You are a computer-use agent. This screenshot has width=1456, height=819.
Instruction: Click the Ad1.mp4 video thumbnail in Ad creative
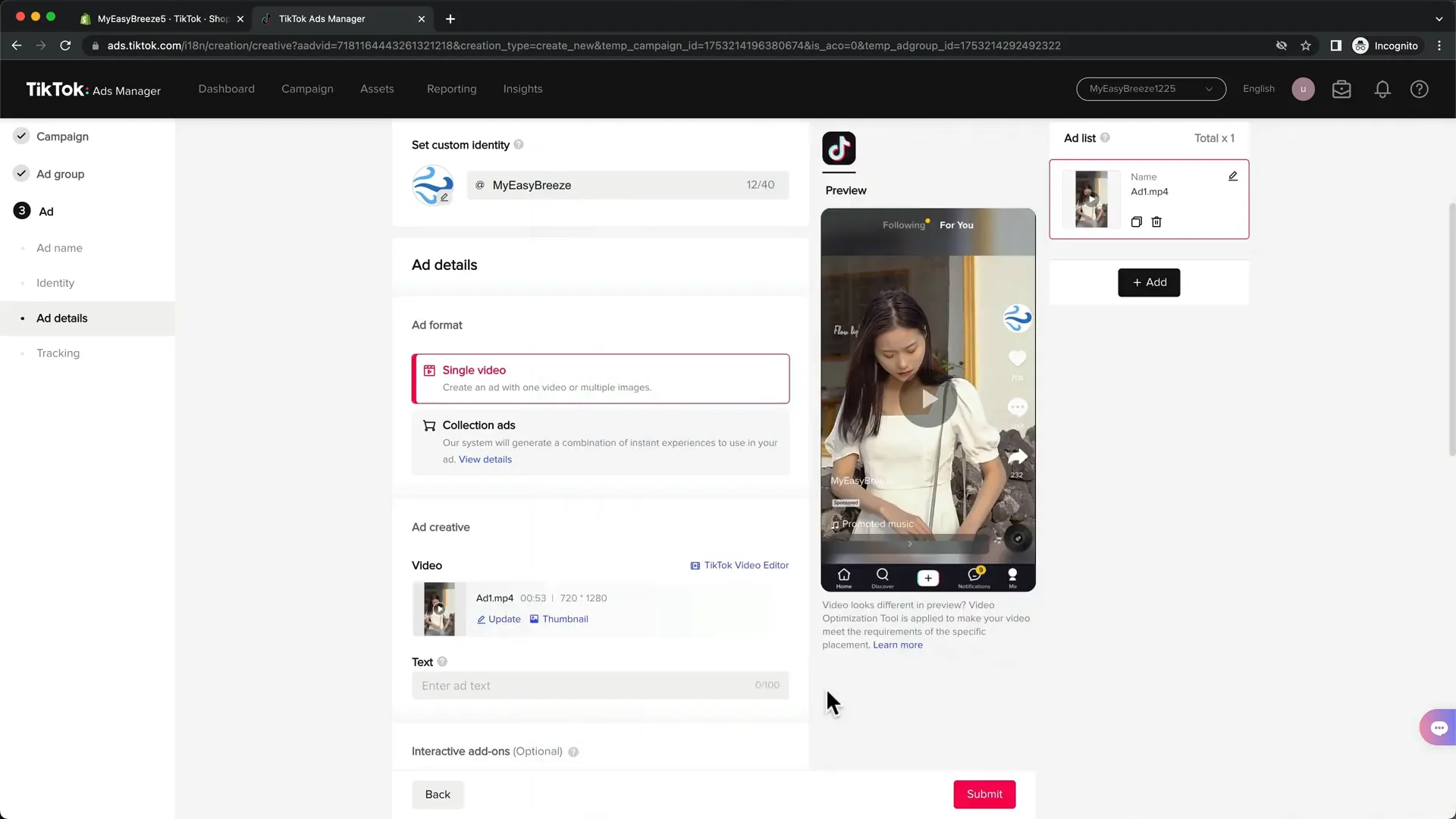tap(439, 609)
